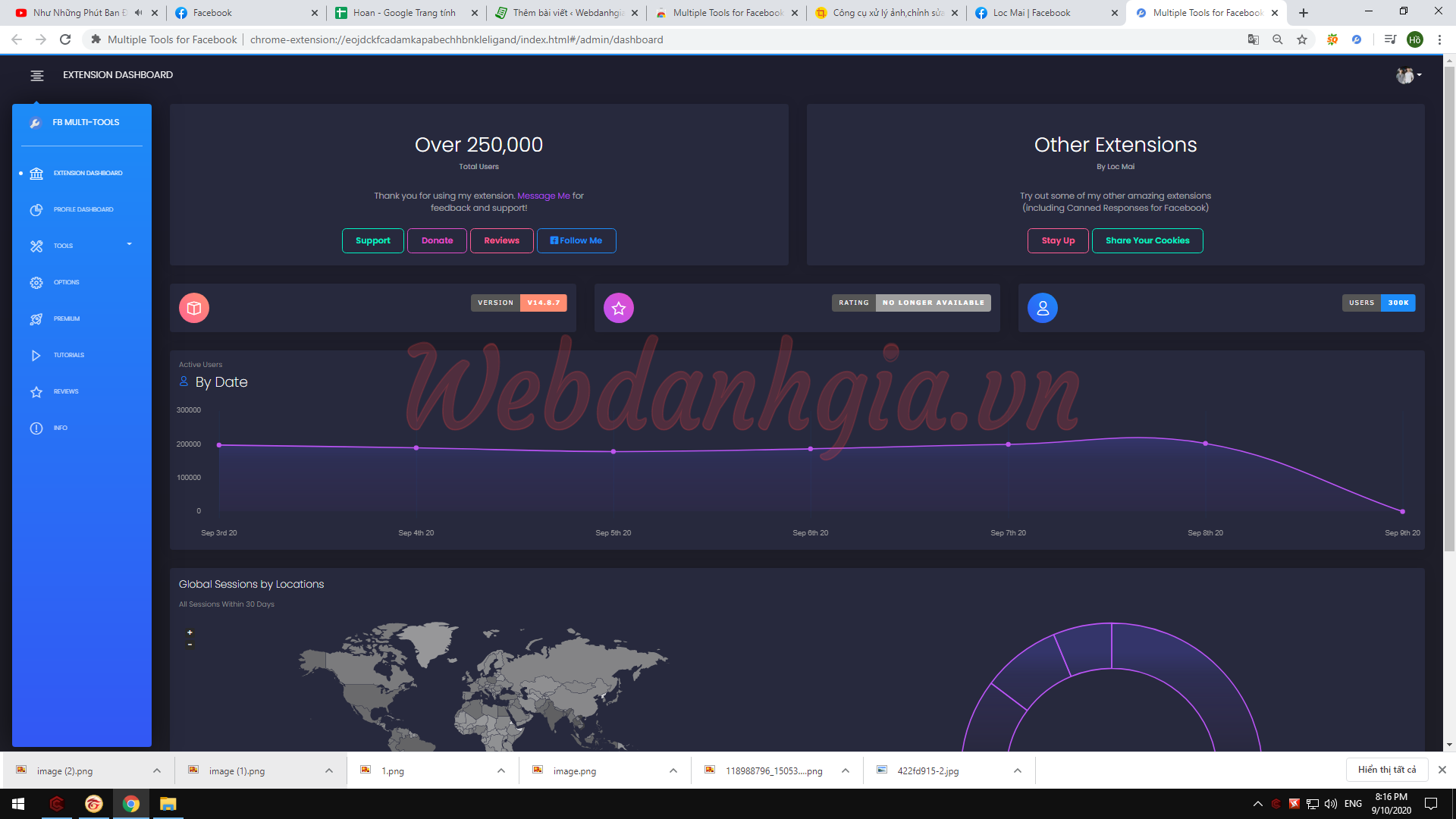The width and height of the screenshot is (1456, 819).
Task: Open the avatar dropdown at top right
Action: click(1407, 75)
